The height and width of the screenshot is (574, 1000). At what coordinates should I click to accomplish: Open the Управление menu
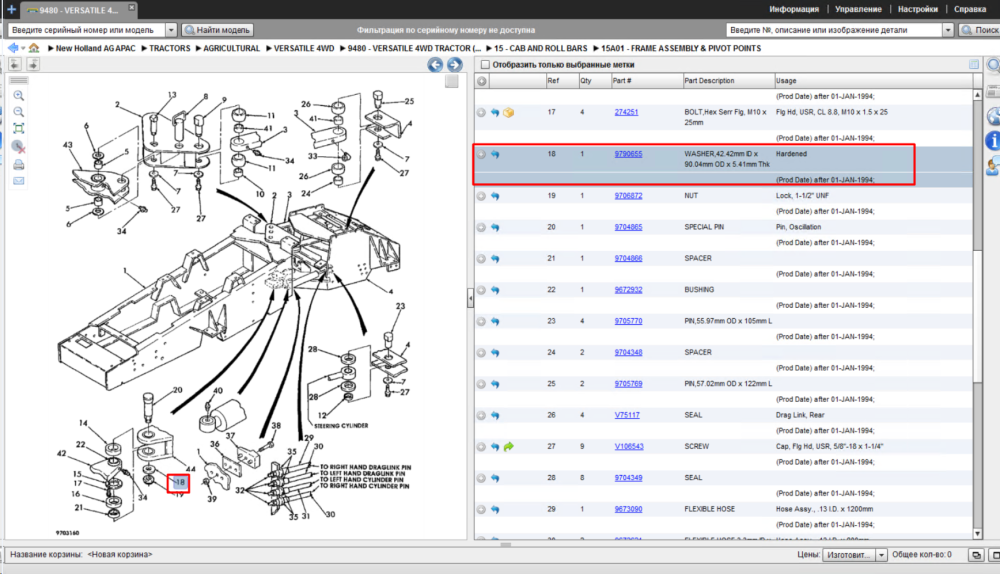tap(858, 9)
